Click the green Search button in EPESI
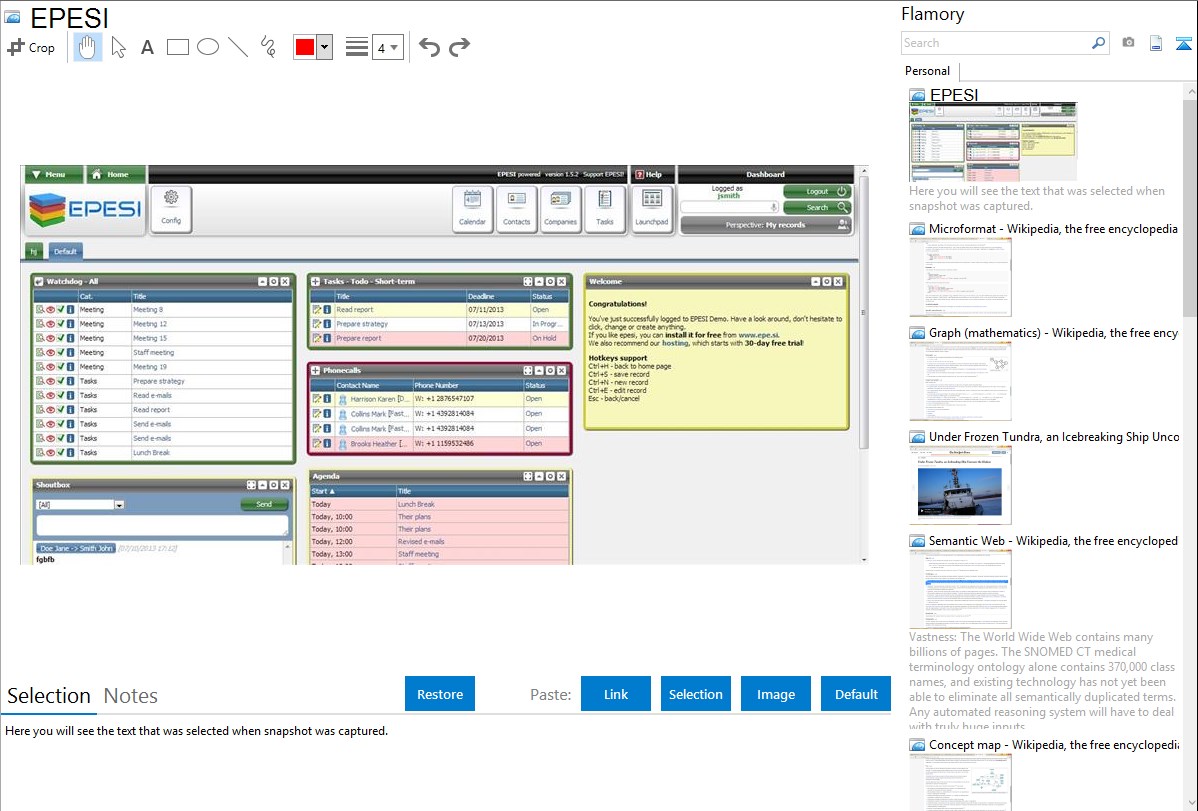This screenshot has width=1198, height=811. pos(817,207)
